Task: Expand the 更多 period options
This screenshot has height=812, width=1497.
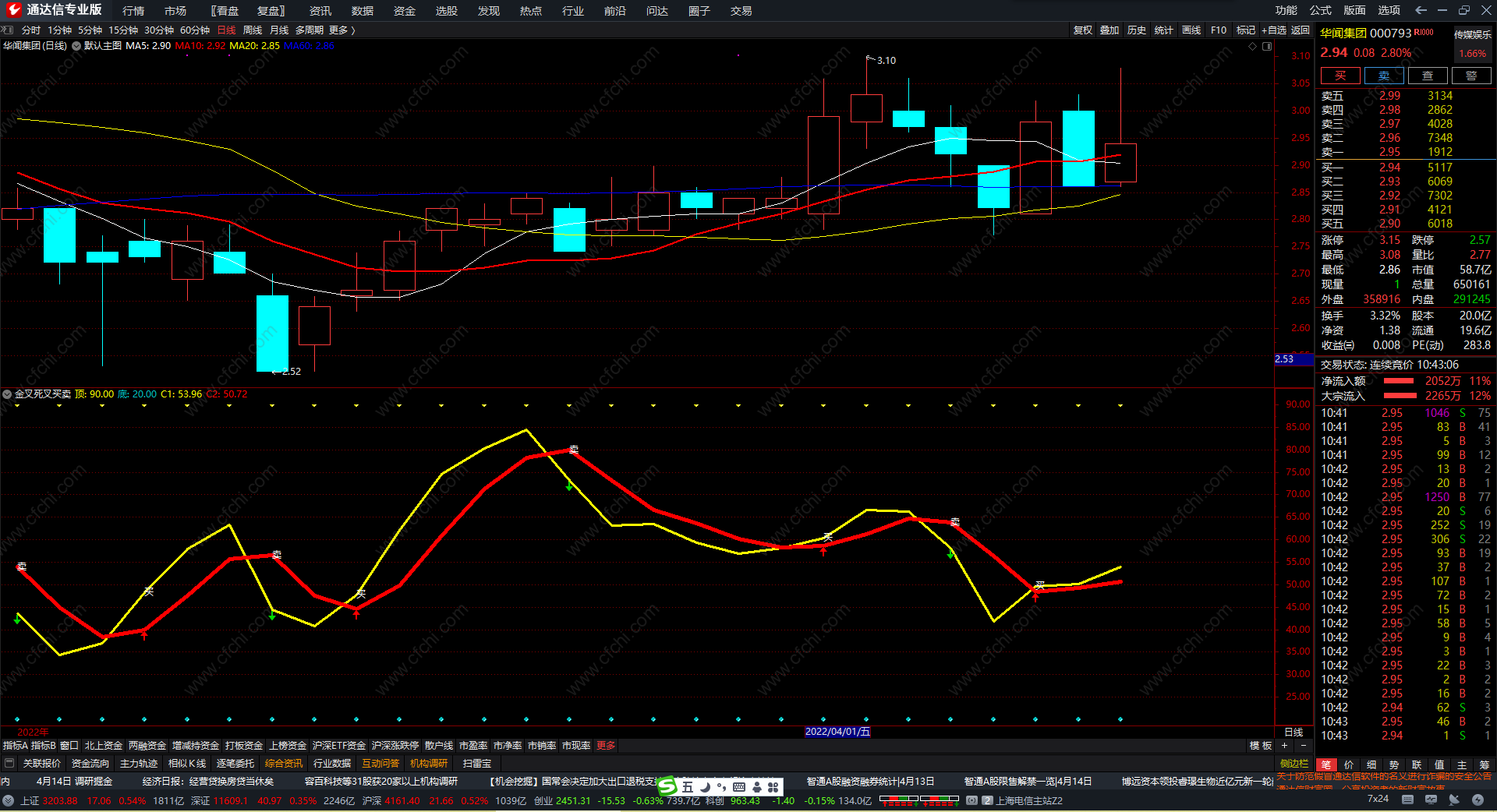Action: click(342, 30)
